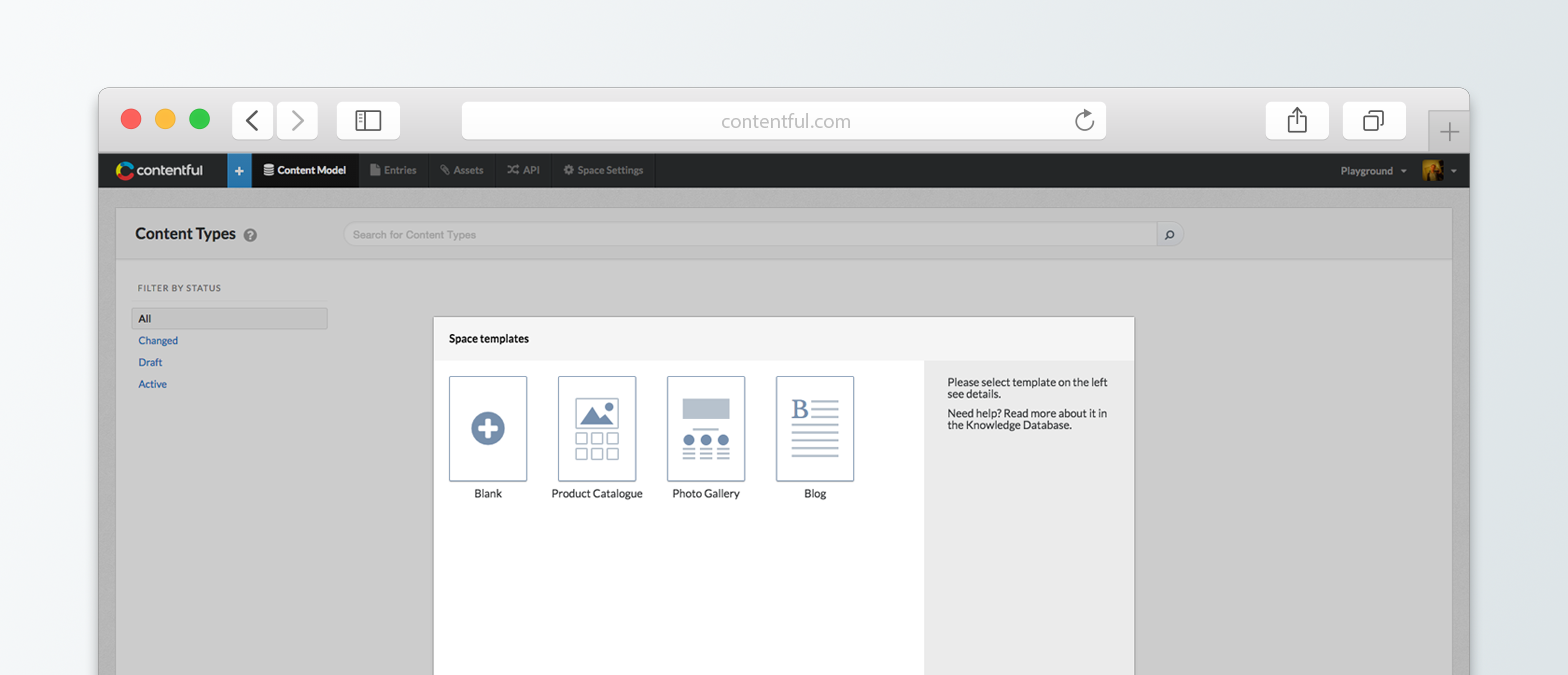Switch to the Entries tab
This screenshot has height=675, width=1568.
coord(393,171)
